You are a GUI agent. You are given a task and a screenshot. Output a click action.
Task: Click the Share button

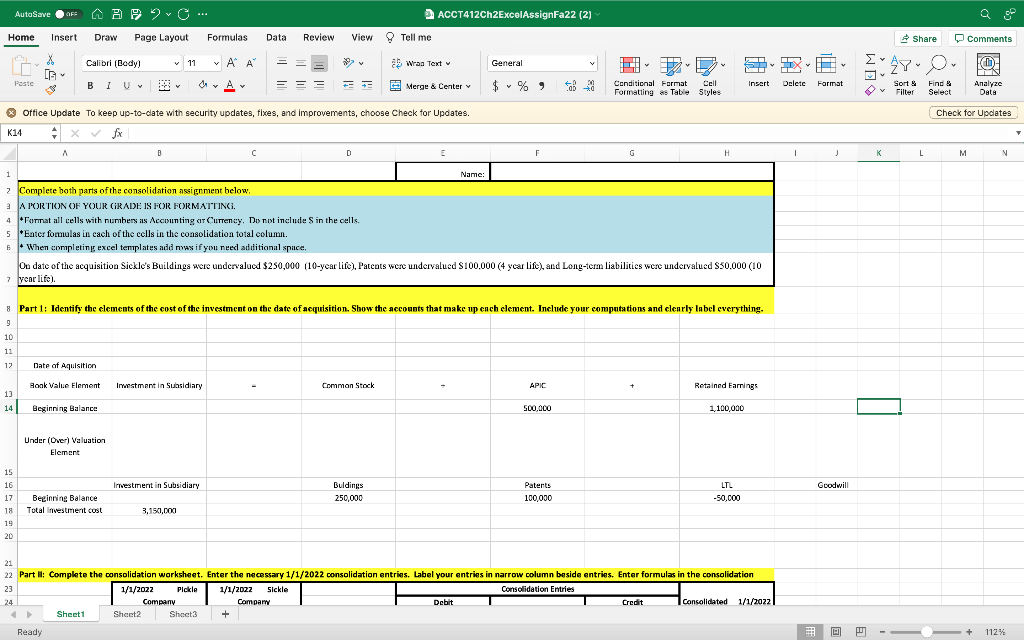pyautogui.click(x=918, y=38)
